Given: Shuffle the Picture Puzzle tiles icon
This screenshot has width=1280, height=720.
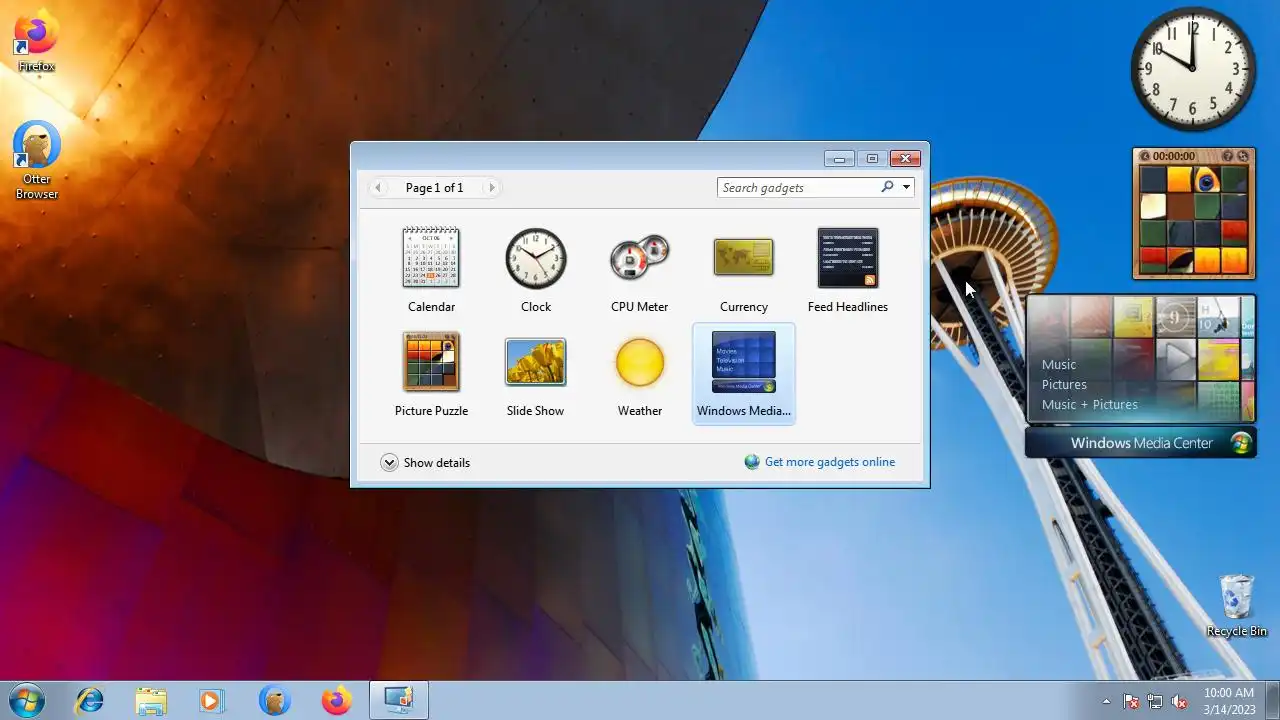Looking at the screenshot, I should (1243, 156).
